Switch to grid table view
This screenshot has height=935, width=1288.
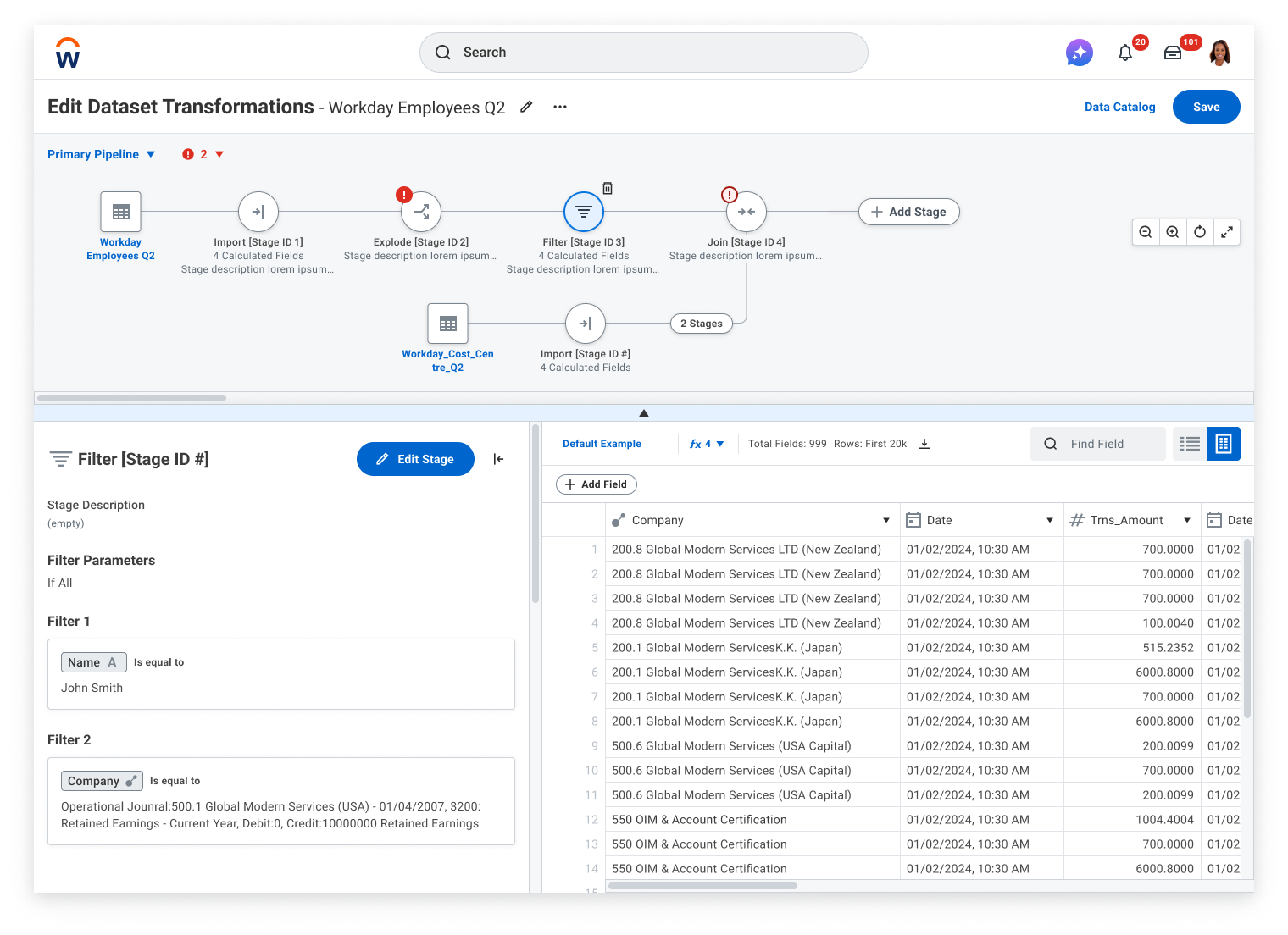[x=1224, y=444]
